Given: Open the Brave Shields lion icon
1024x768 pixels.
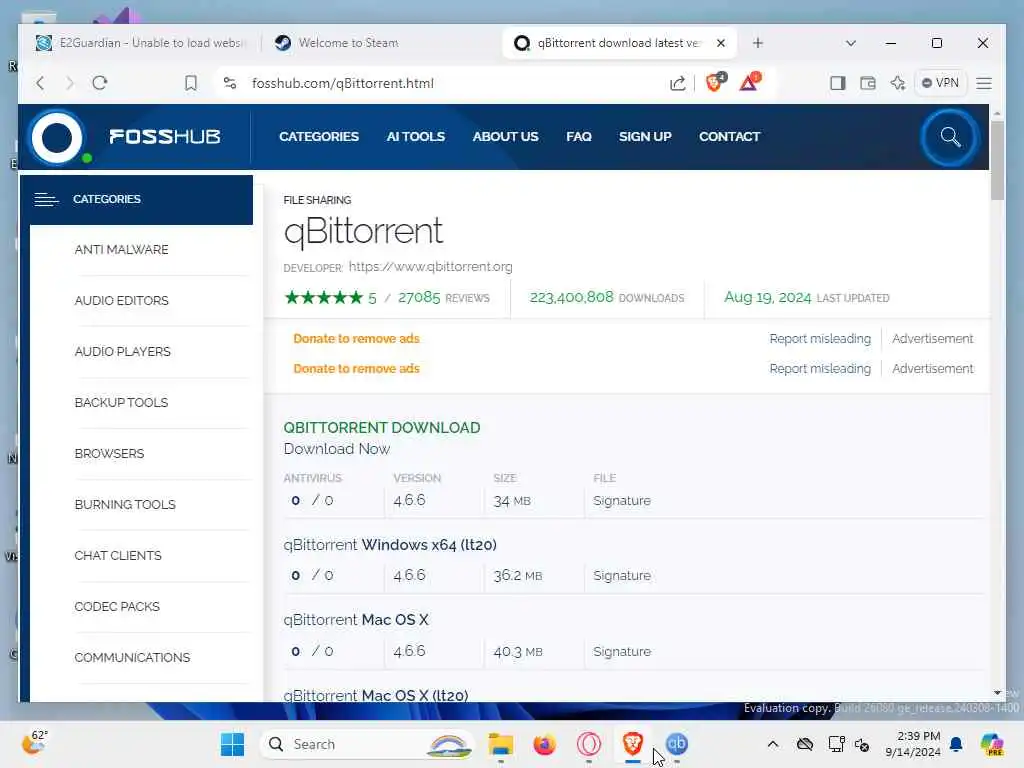Looking at the screenshot, I should 715,82.
